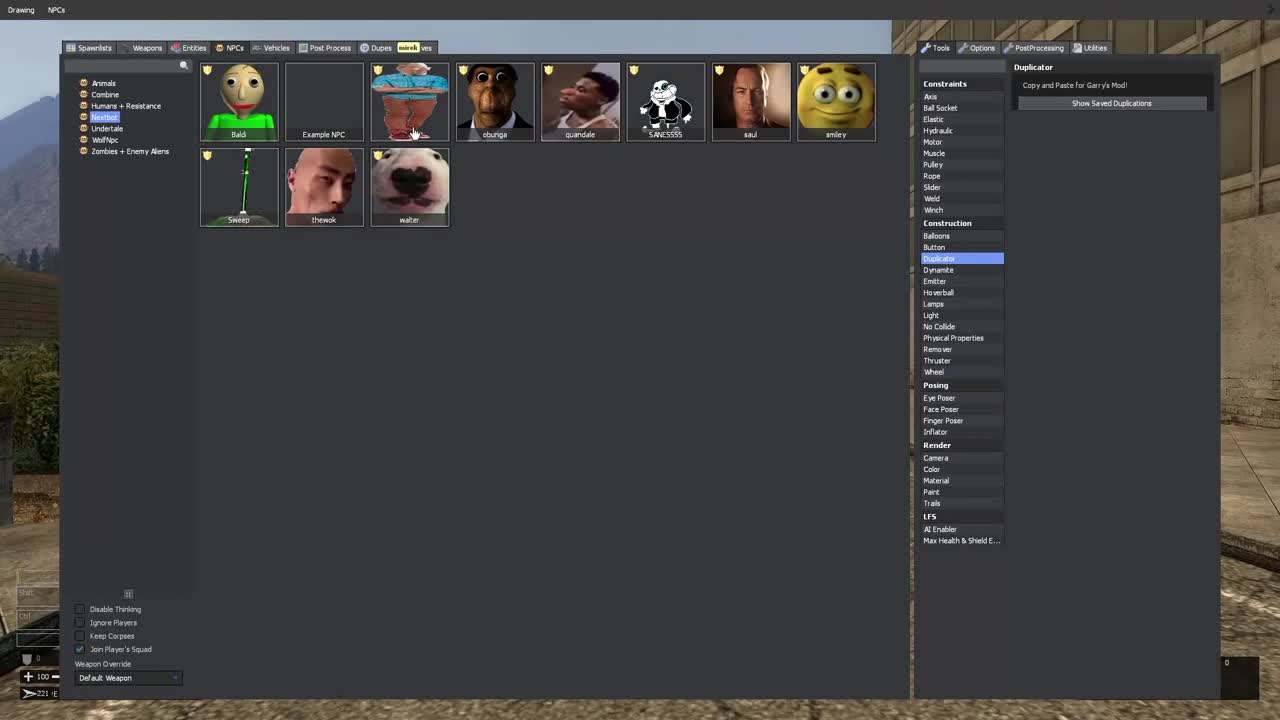Collapse the Constraints tool category
The image size is (1280, 720).
[961, 84]
